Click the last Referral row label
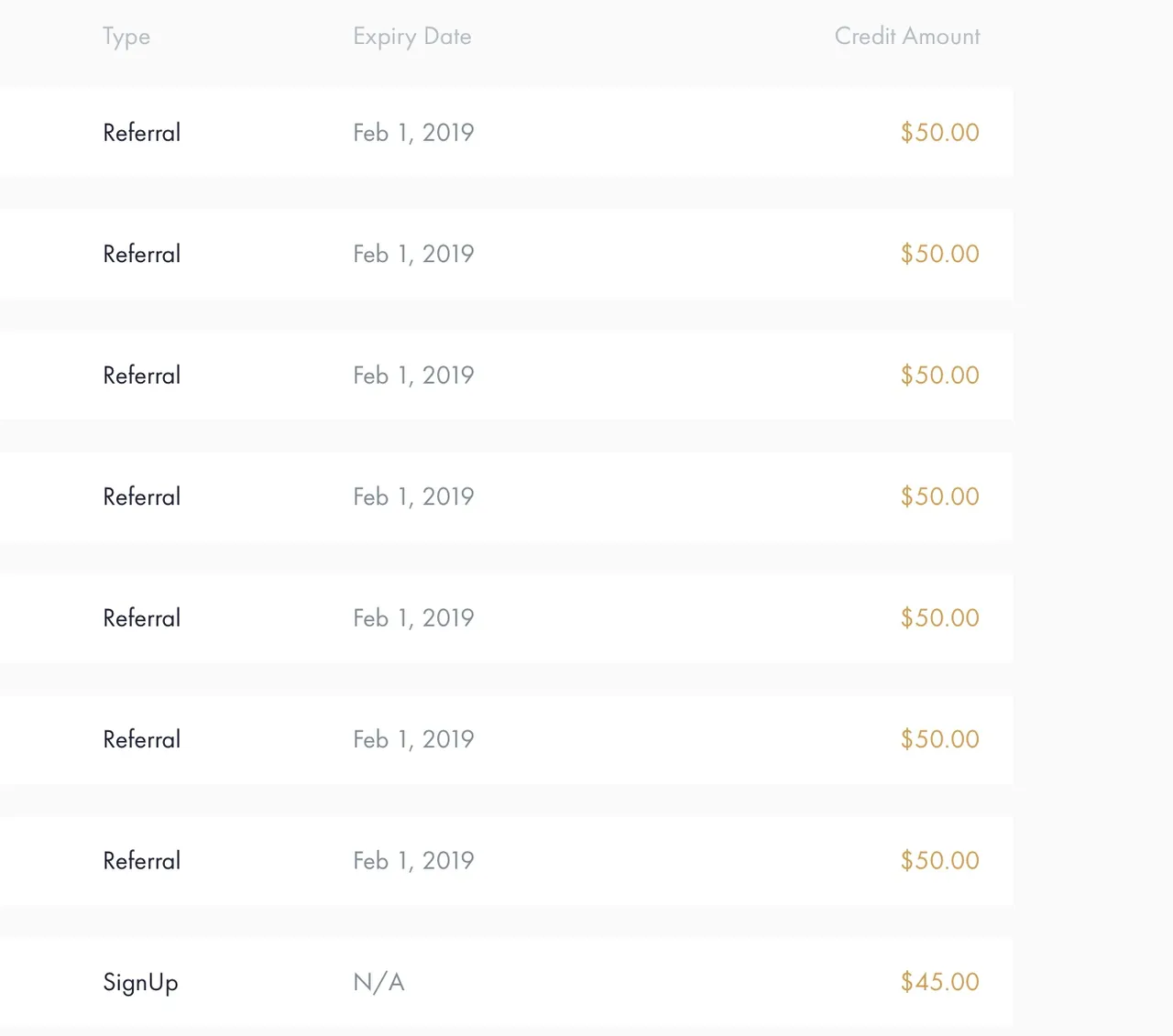The height and width of the screenshot is (1036, 1173). pos(142,861)
